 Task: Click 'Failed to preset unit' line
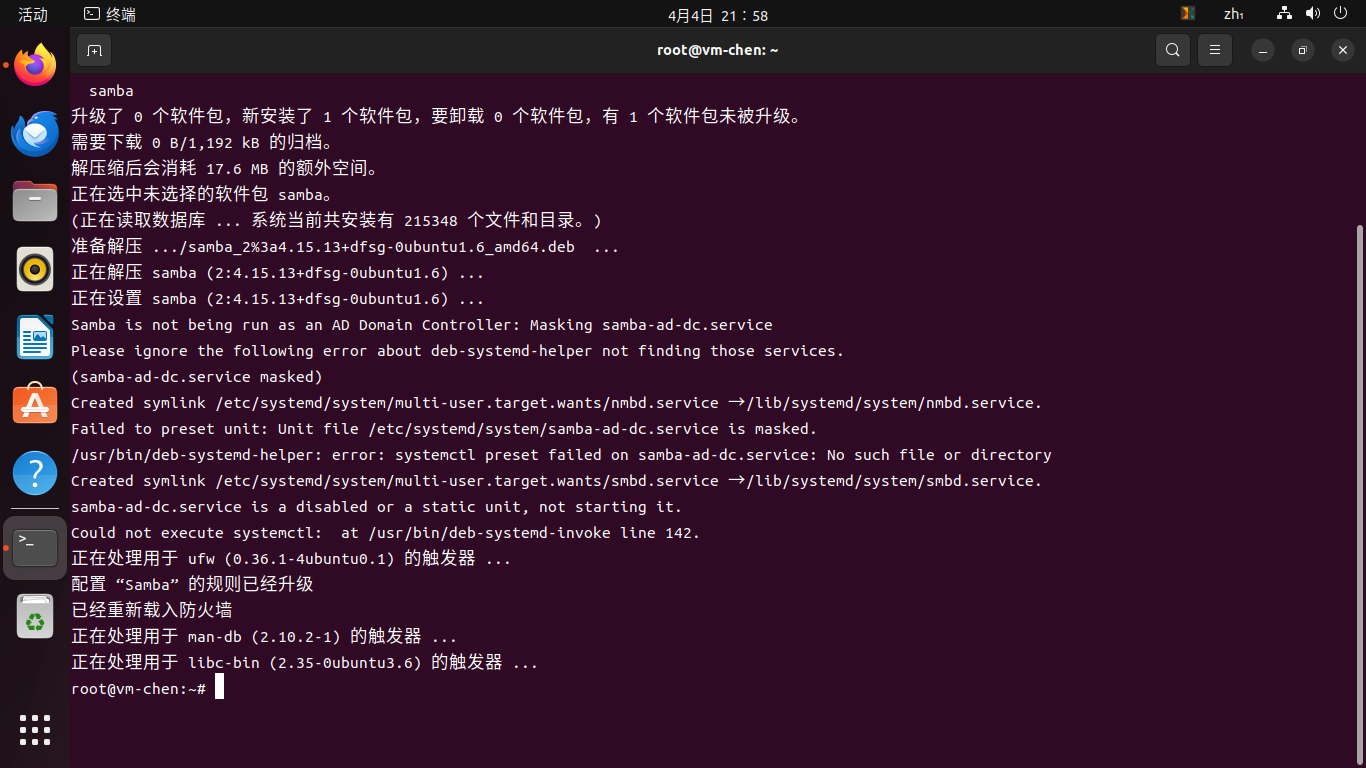pos(444,429)
